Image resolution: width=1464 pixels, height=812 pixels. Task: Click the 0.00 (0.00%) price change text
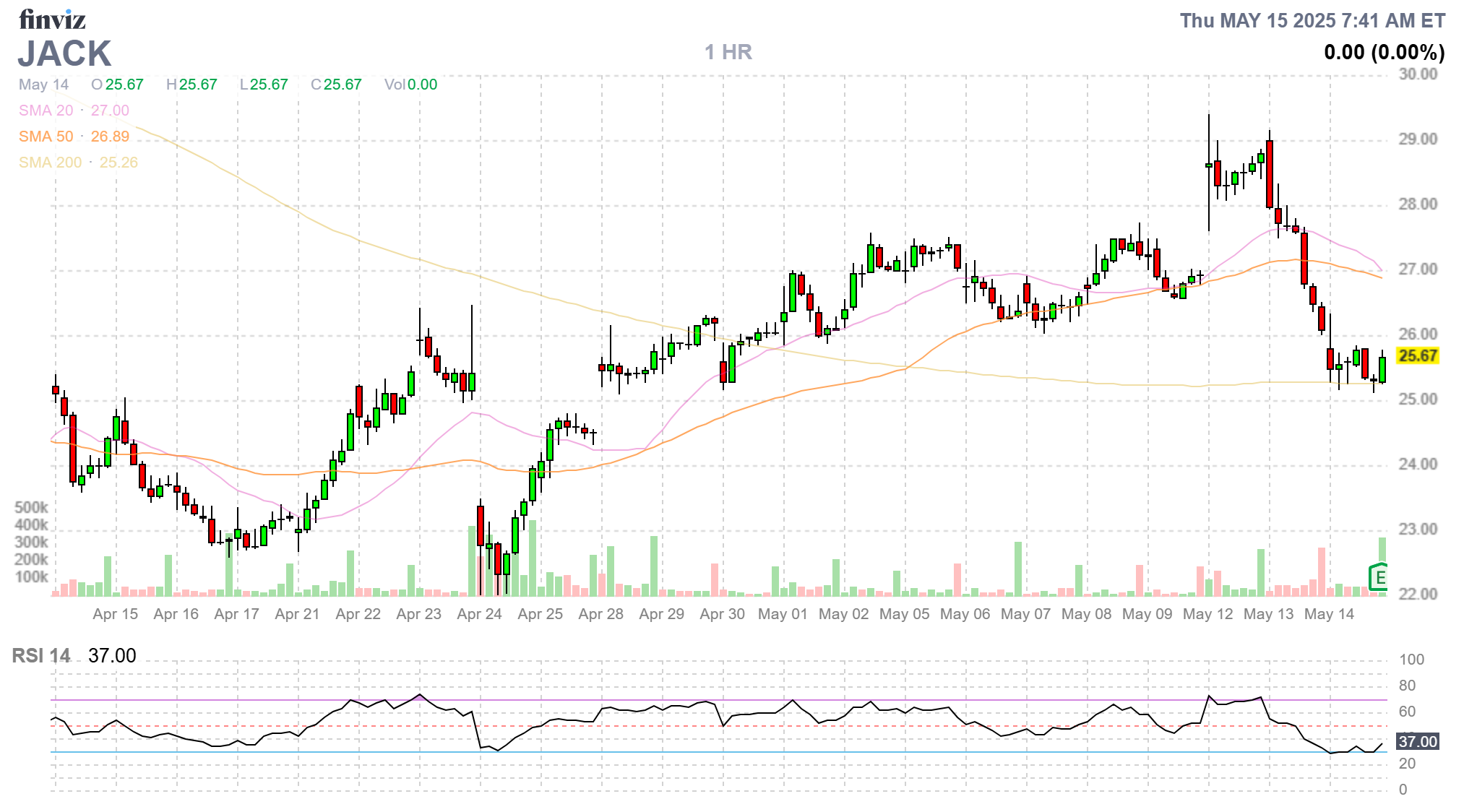[x=1384, y=53]
